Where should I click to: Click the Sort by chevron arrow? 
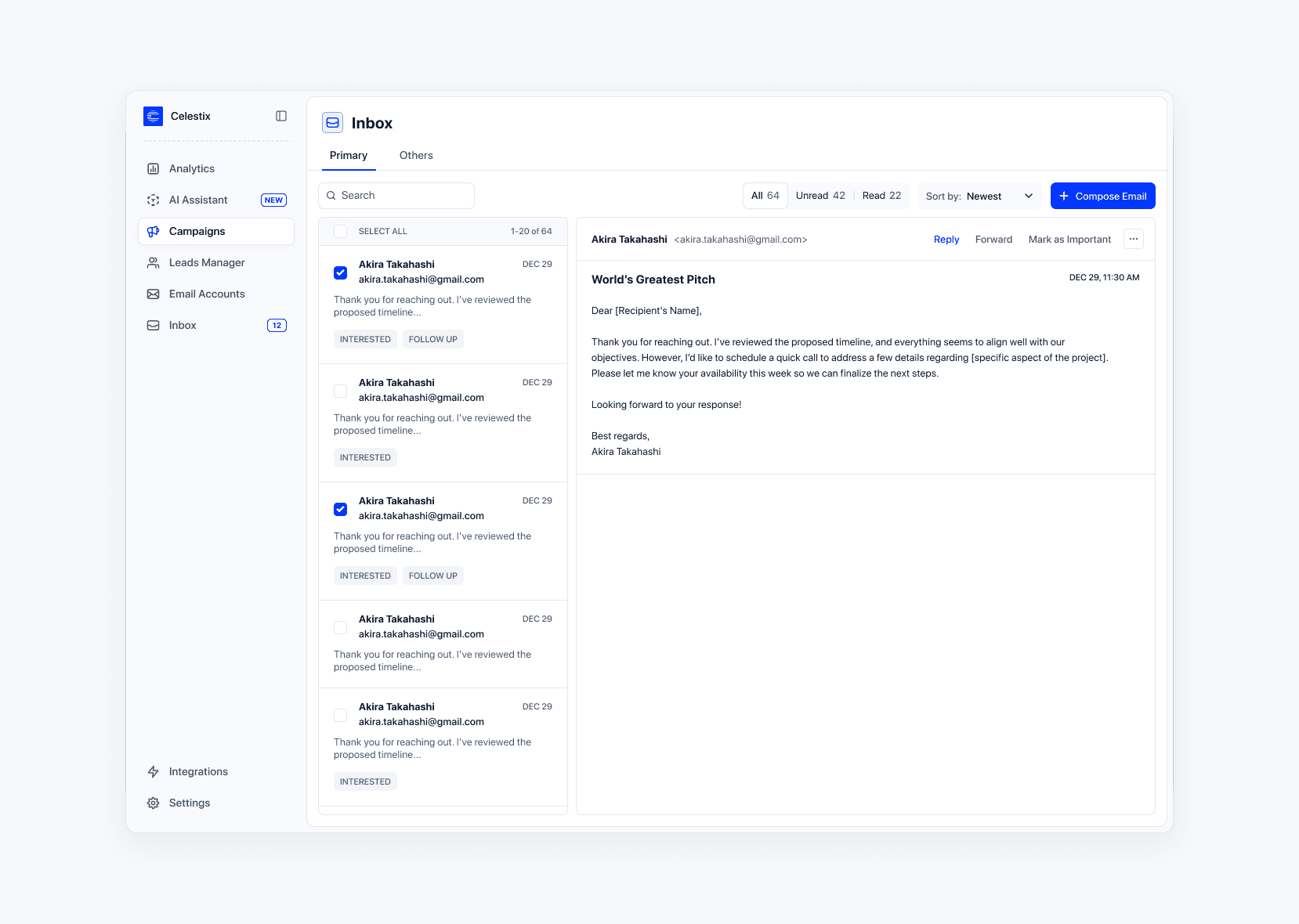pos(1029,196)
